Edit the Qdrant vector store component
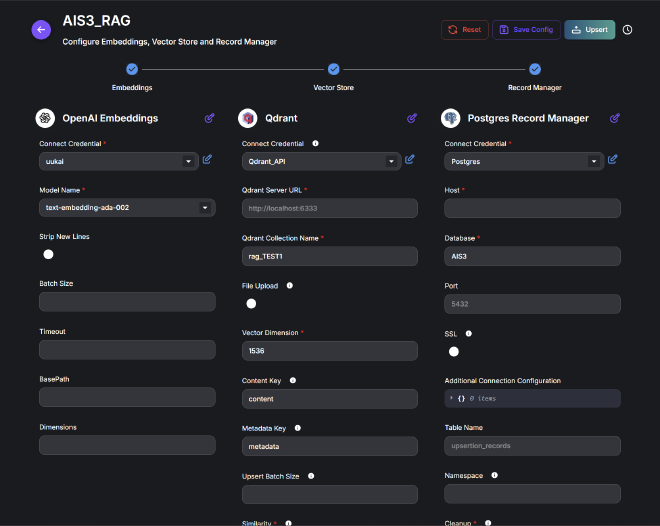Screen dimensions: 660x526 click(x=412, y=118)
